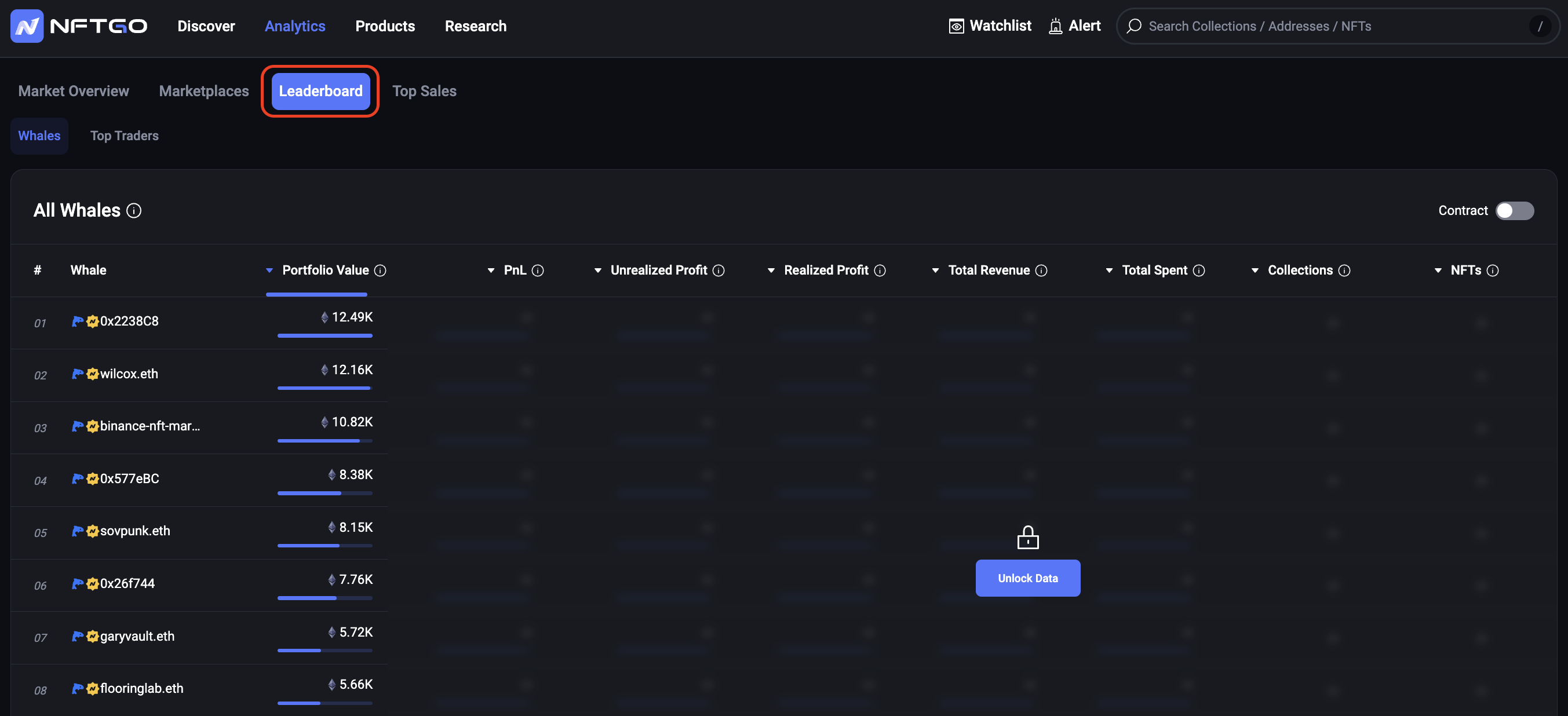Click the 7.76K portfolio value
The width and height of the screenshot is (1568, 716).
(x=356, y=580)
